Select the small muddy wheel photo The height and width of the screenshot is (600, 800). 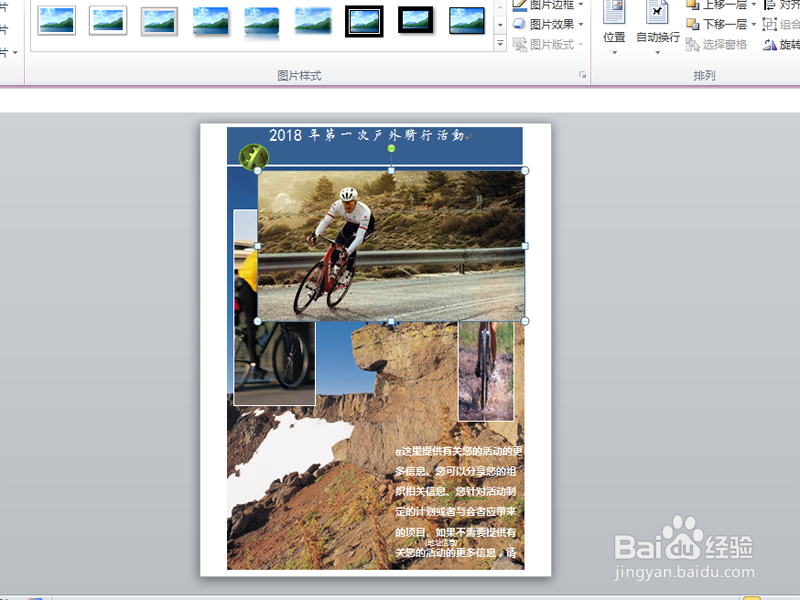[x=486, y=371]
